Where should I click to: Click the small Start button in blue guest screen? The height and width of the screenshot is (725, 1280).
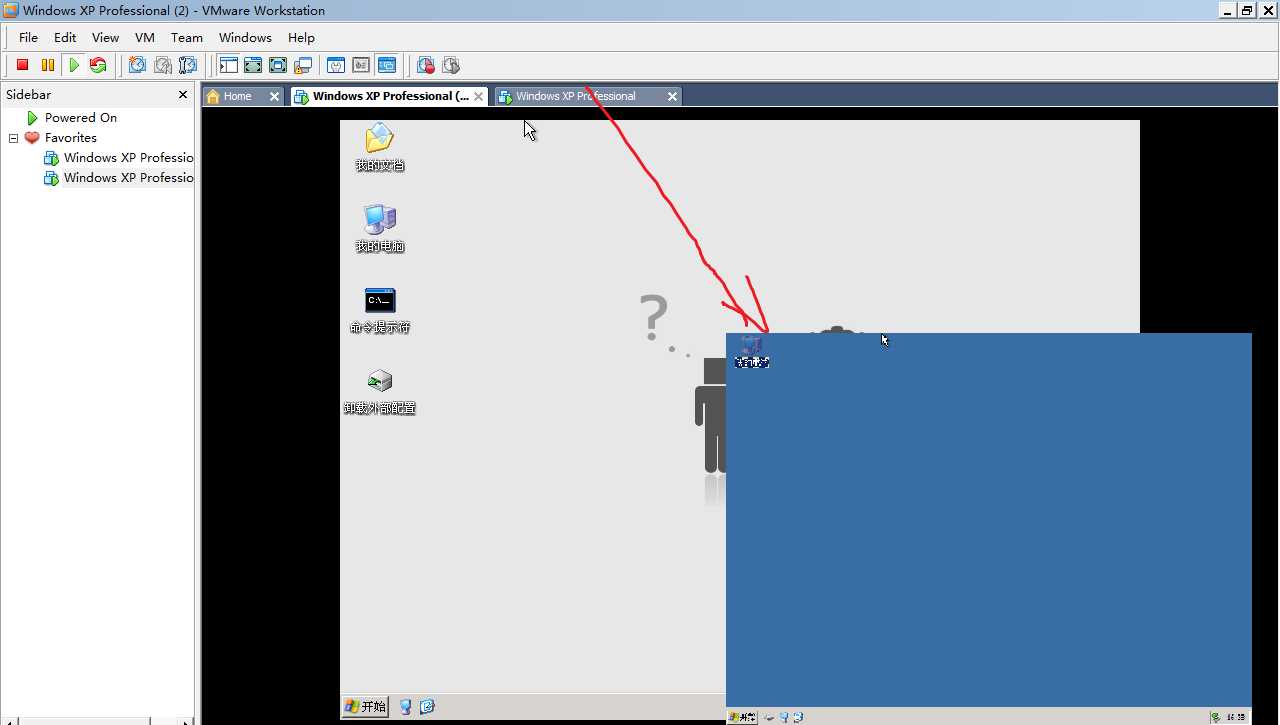click(741, 717)
